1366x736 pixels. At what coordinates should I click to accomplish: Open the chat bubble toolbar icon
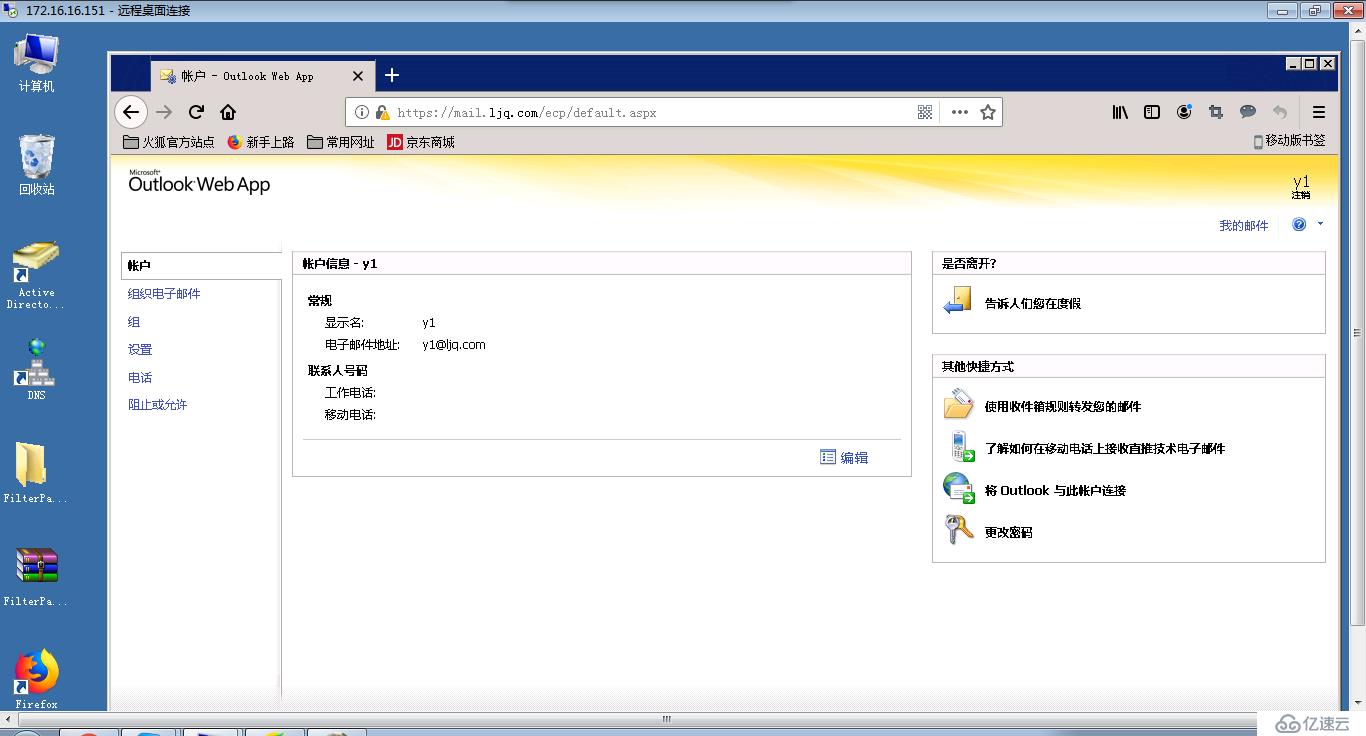coord(1248,112)
